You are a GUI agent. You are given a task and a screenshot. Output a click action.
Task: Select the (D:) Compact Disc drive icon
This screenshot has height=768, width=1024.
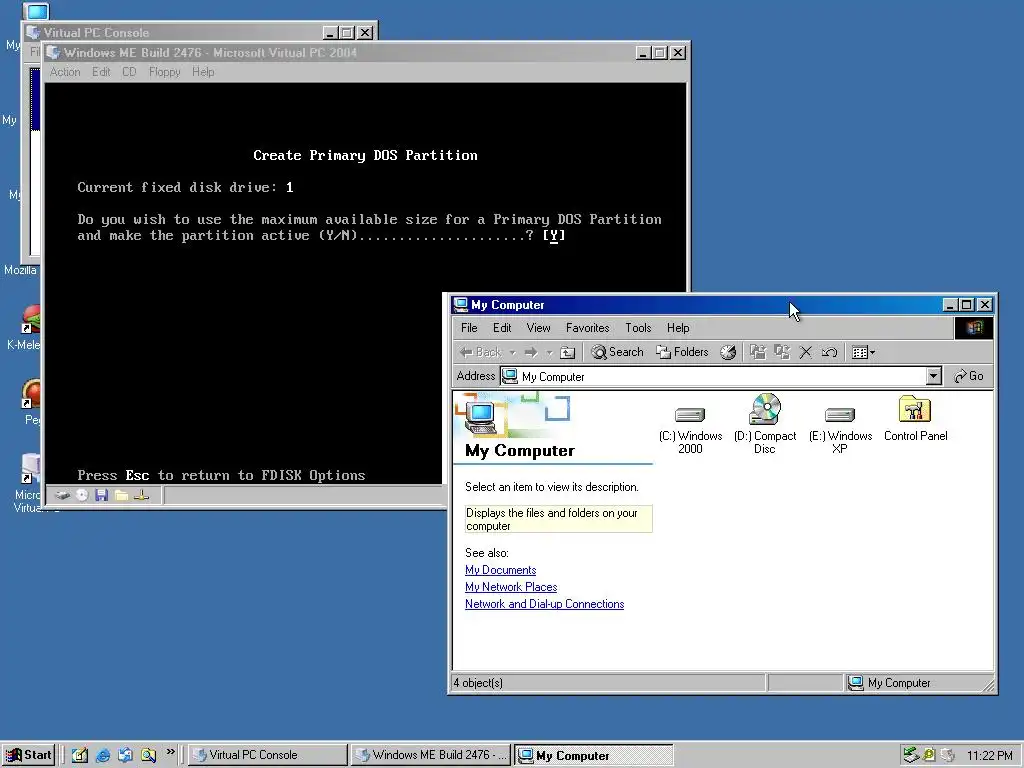[x=765, y=424]
